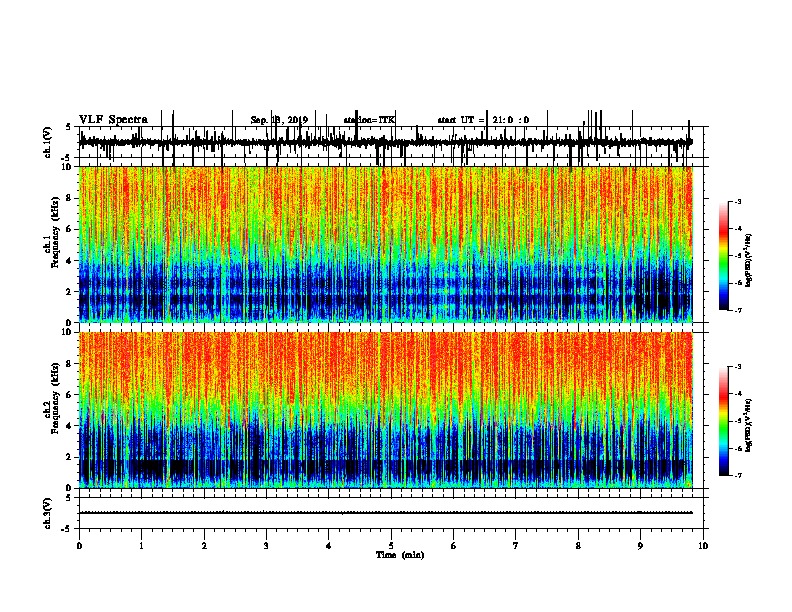The width and height of the screenshot is (792, 612).
Task: Click the '-7' label on ch.2 colorbar
Action: coord(737,476)
